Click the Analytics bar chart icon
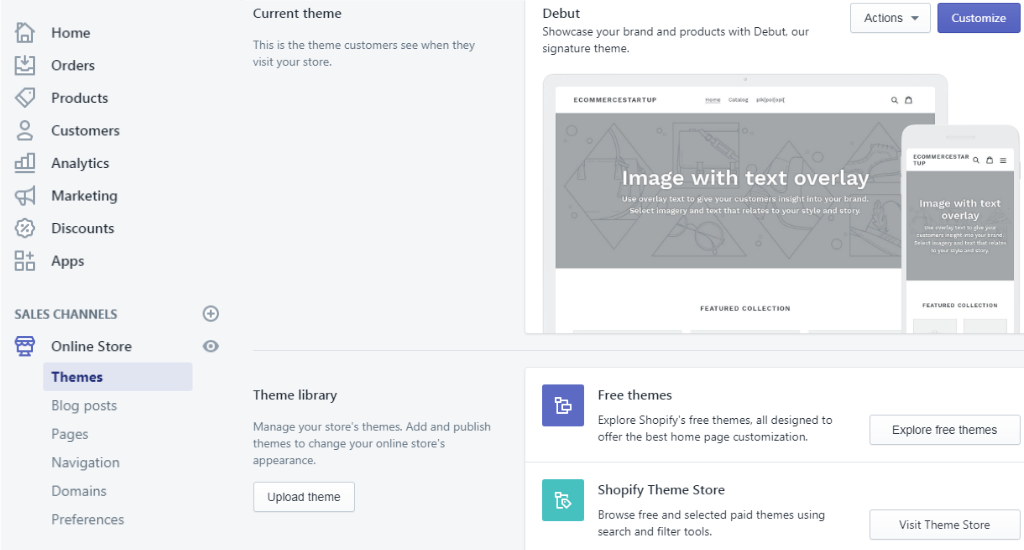1024x550 pixels. click(x=25, y=163)
